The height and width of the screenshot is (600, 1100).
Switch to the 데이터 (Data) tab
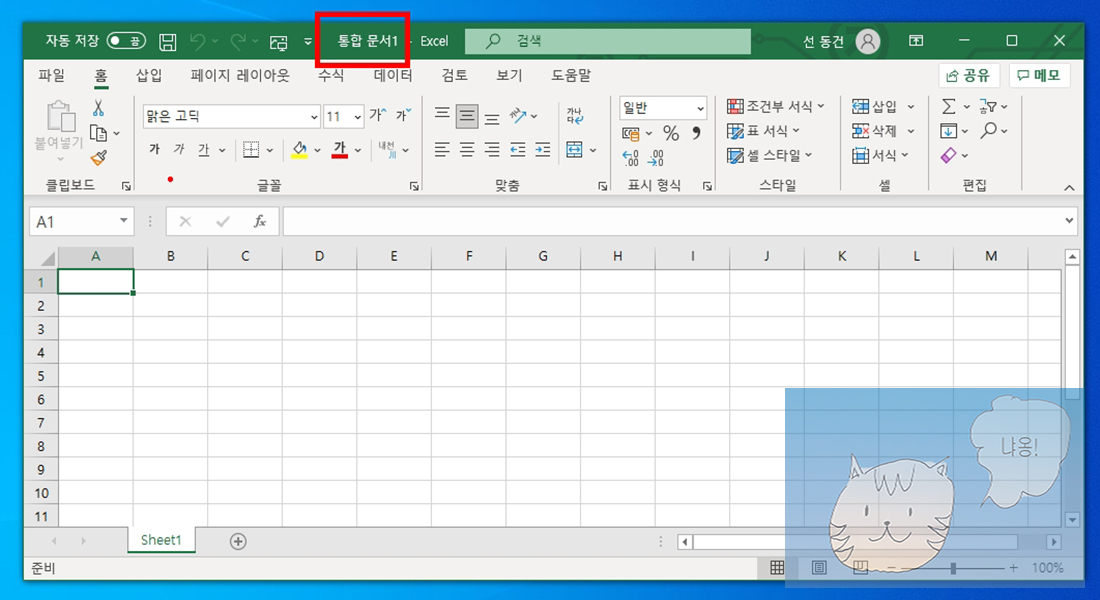click(x=393, y=75)
